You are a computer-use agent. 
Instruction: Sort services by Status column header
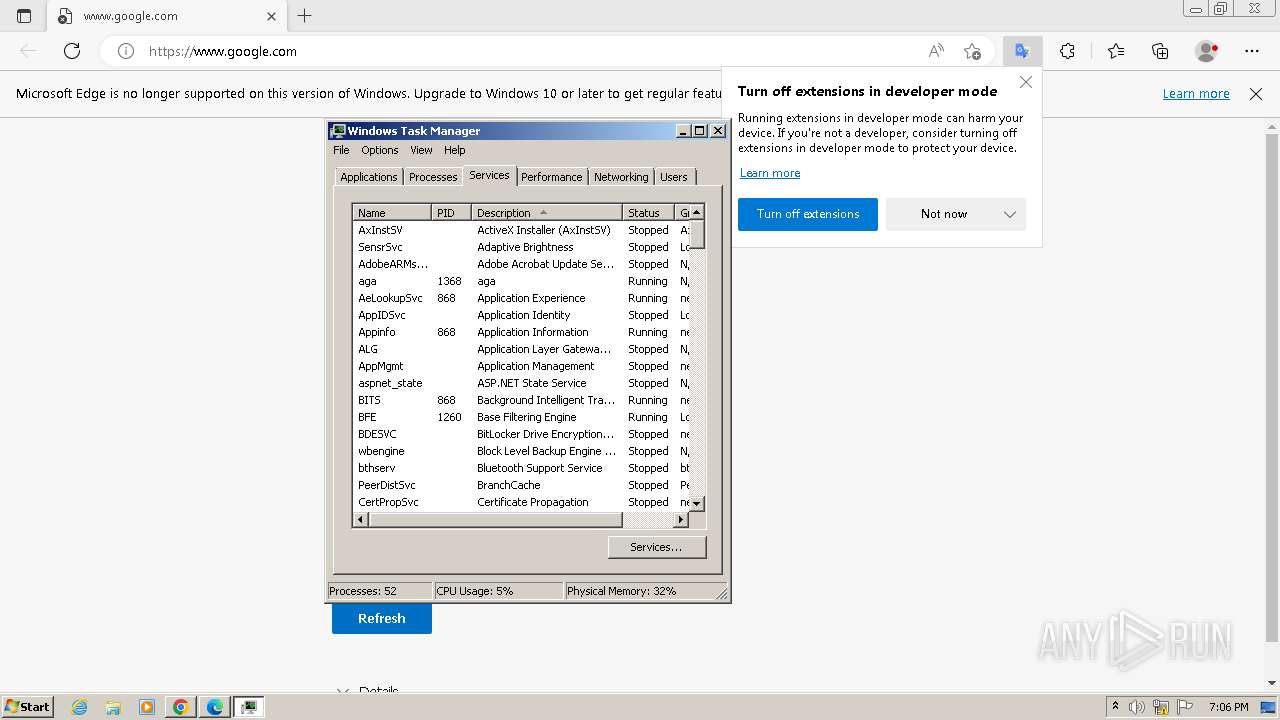coord(648,213)
